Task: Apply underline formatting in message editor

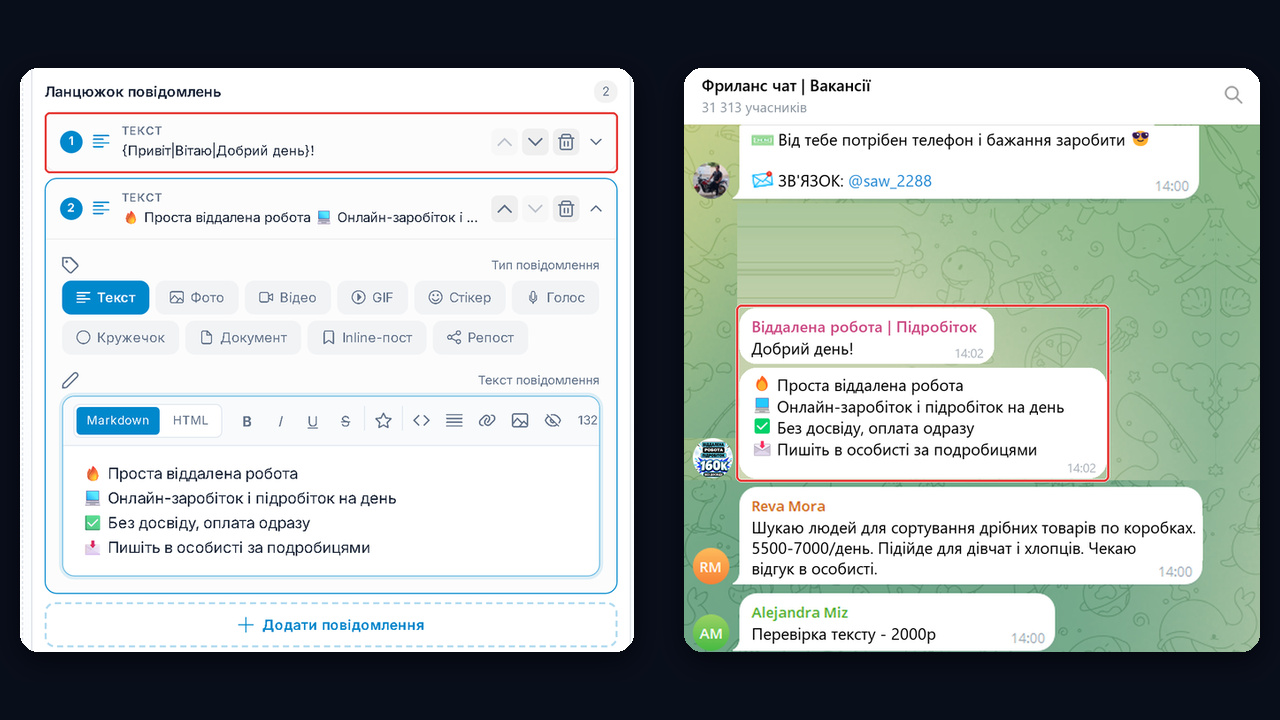Action: 312,421
